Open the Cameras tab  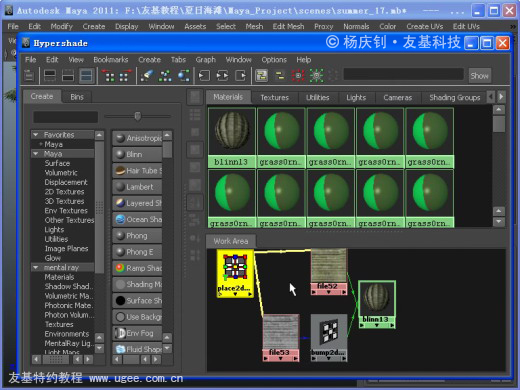pyautogui.click(x=398, y=98)
